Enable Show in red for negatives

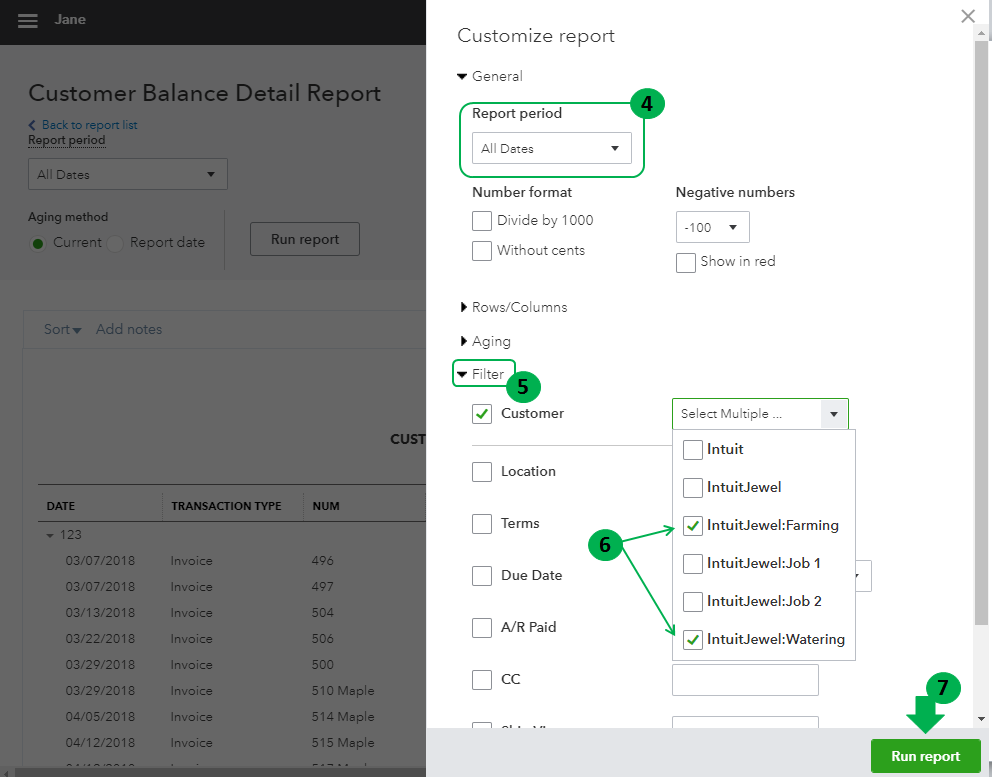[686, 262]
